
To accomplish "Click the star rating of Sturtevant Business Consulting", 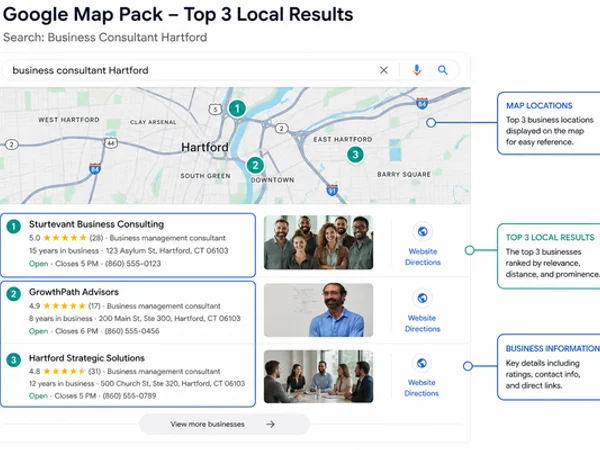I will point(65,238).
